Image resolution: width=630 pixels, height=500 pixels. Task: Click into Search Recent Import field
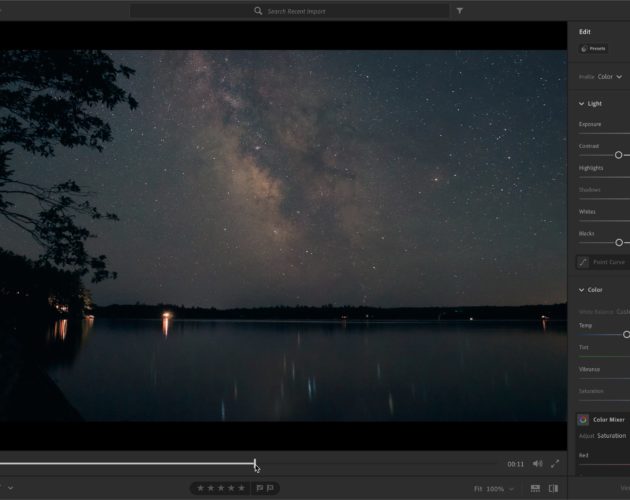289,11
